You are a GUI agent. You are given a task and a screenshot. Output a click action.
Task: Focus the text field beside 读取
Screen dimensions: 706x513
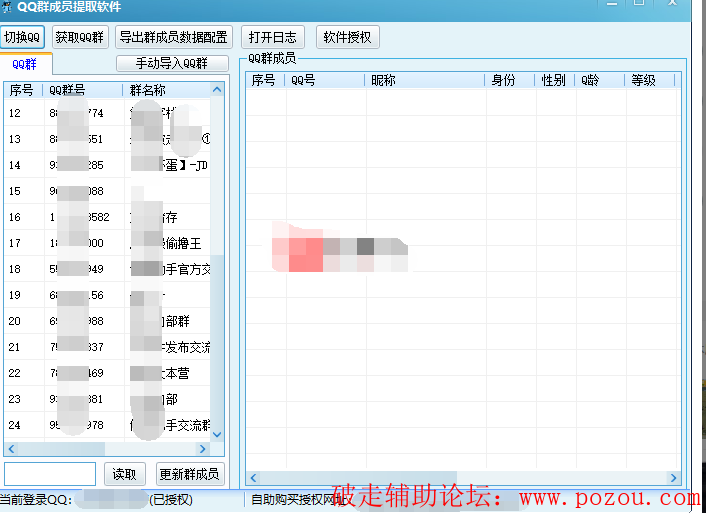click(50, 474)
